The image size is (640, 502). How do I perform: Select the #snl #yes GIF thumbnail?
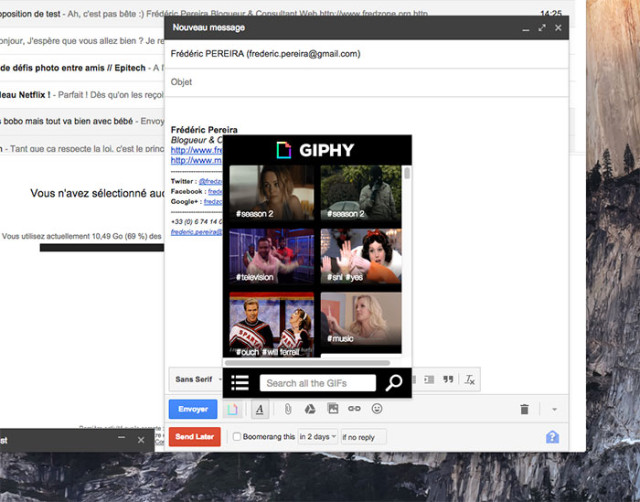(x=361, y=256)
